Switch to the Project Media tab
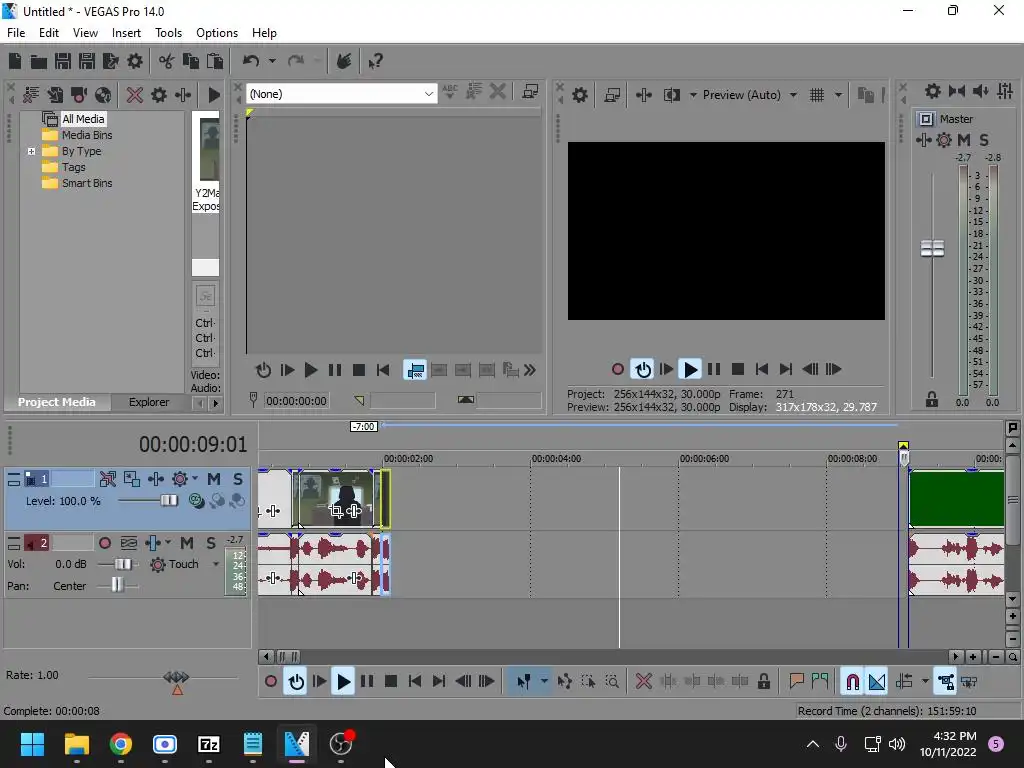The image size is (1024, 768). [x=57, y=402]
